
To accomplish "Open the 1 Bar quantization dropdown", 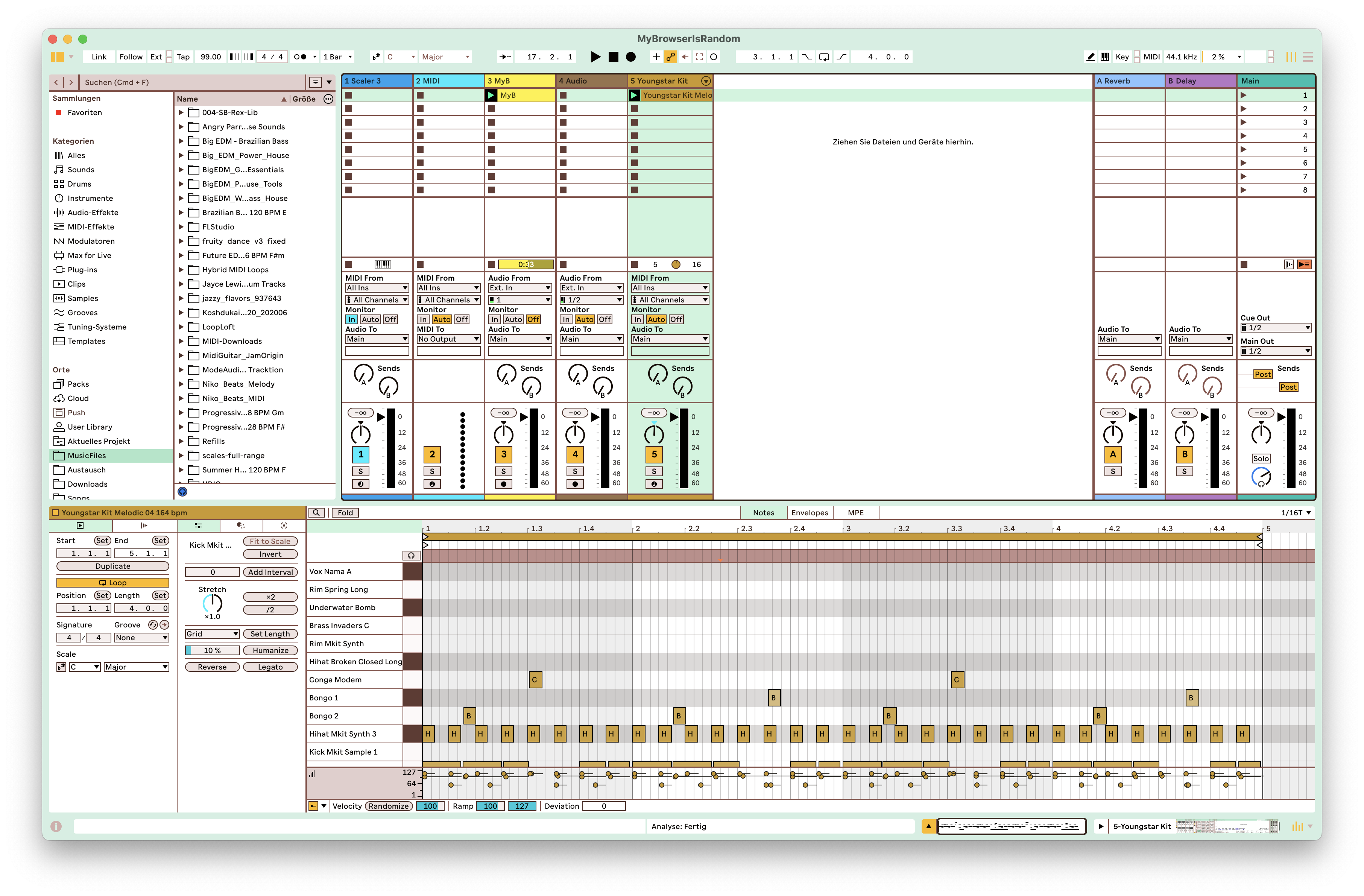I will [337, 57].
